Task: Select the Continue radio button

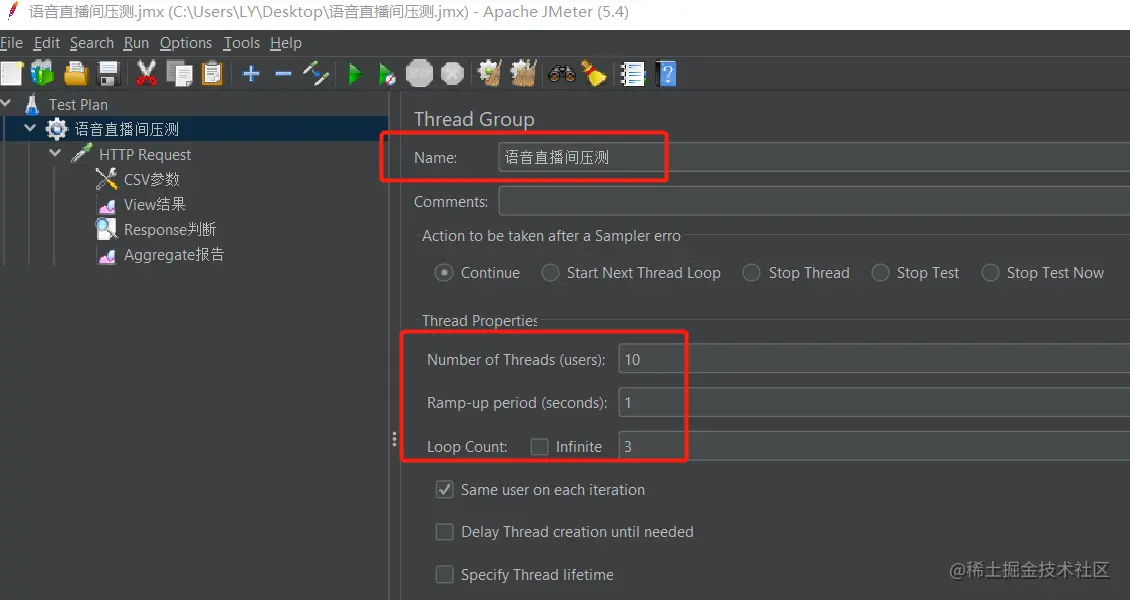Action: (x=444, y=273)
